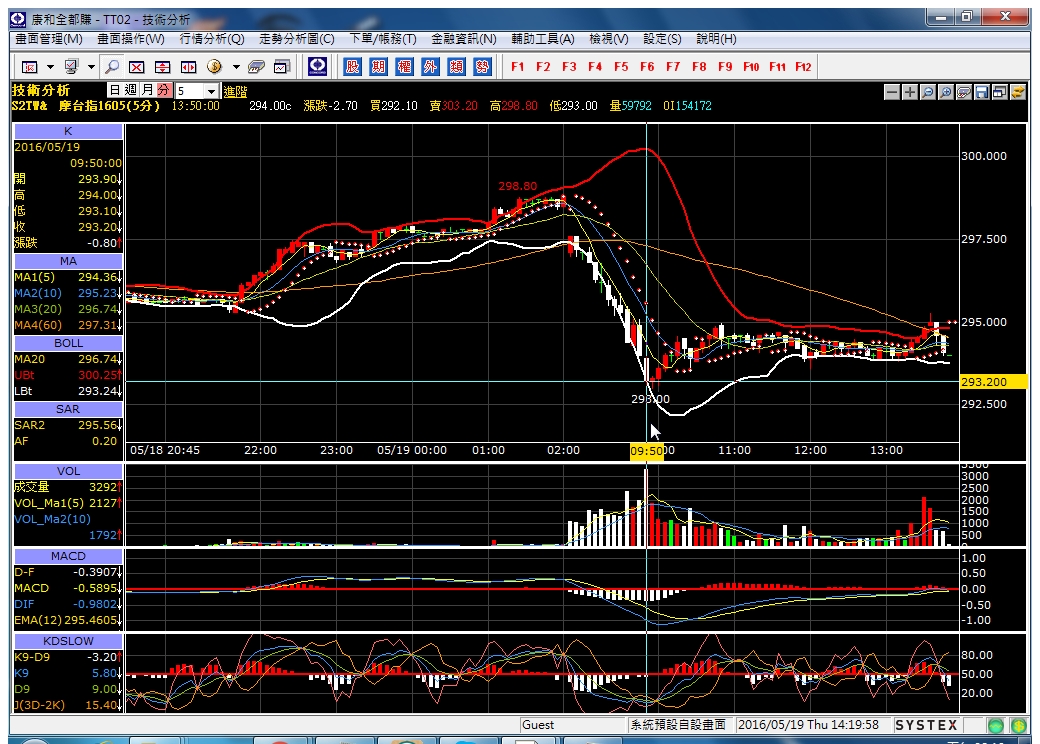The height and width of the screenshot is (744, 1040).
Task: Click the minus button on chart toolbar
Action: [x=892, y=92]
